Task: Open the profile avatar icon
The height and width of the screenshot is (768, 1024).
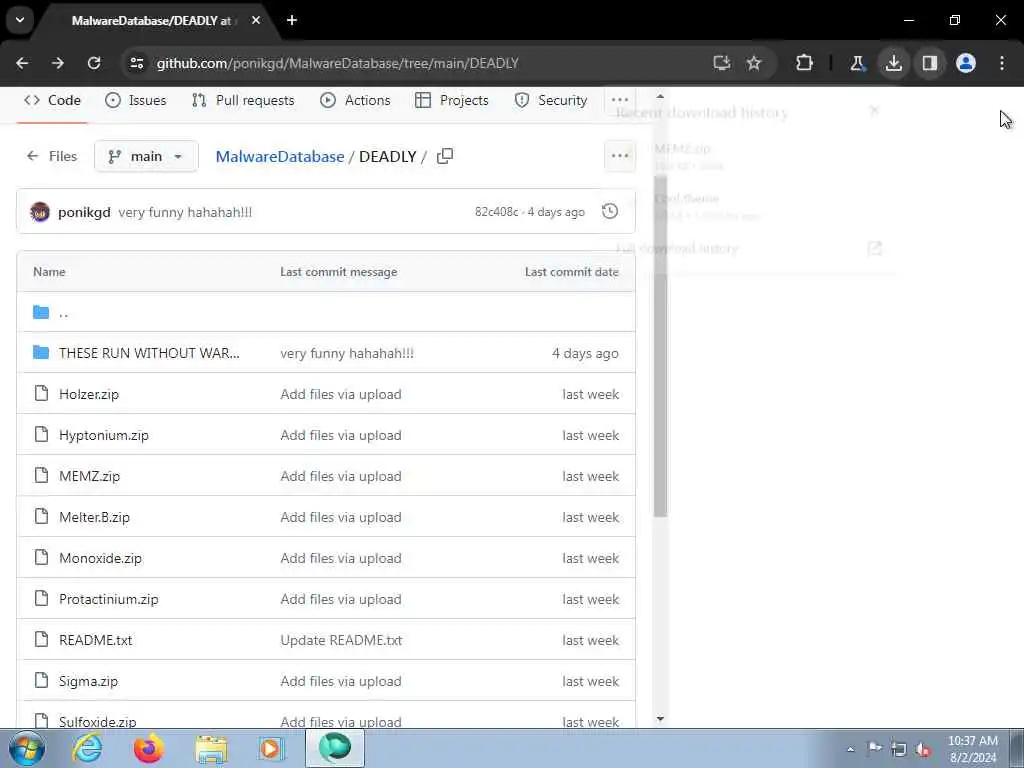Action: (966, 63)
